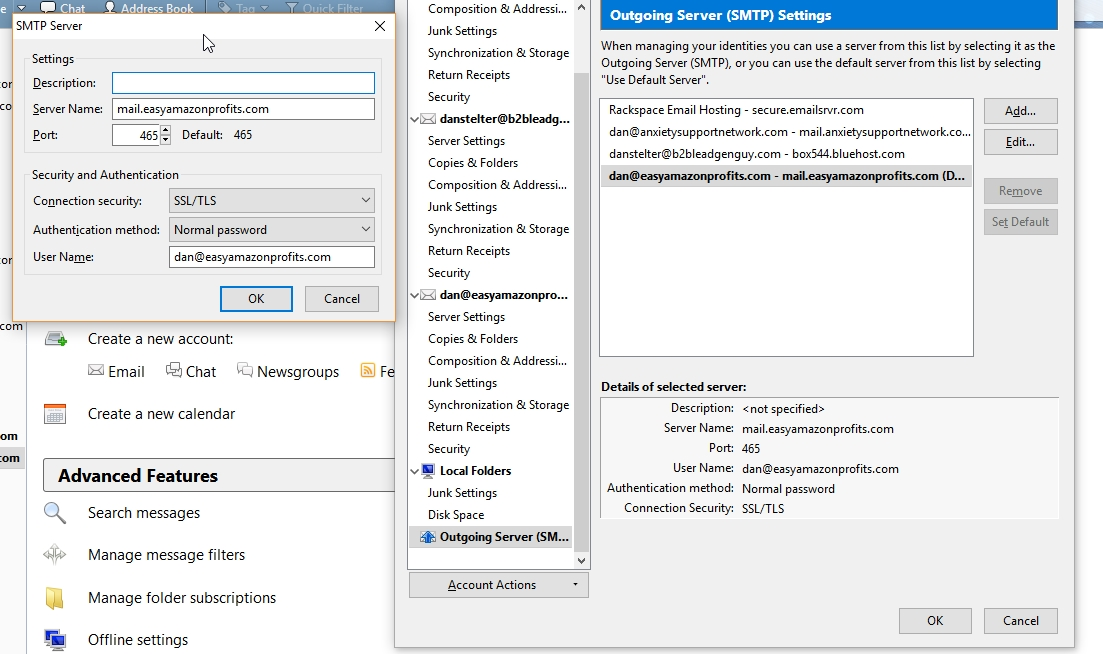The image size is (1103, 654).
Task: Click the orange Feeds RSS icon
Action: (x=367, y=371)
